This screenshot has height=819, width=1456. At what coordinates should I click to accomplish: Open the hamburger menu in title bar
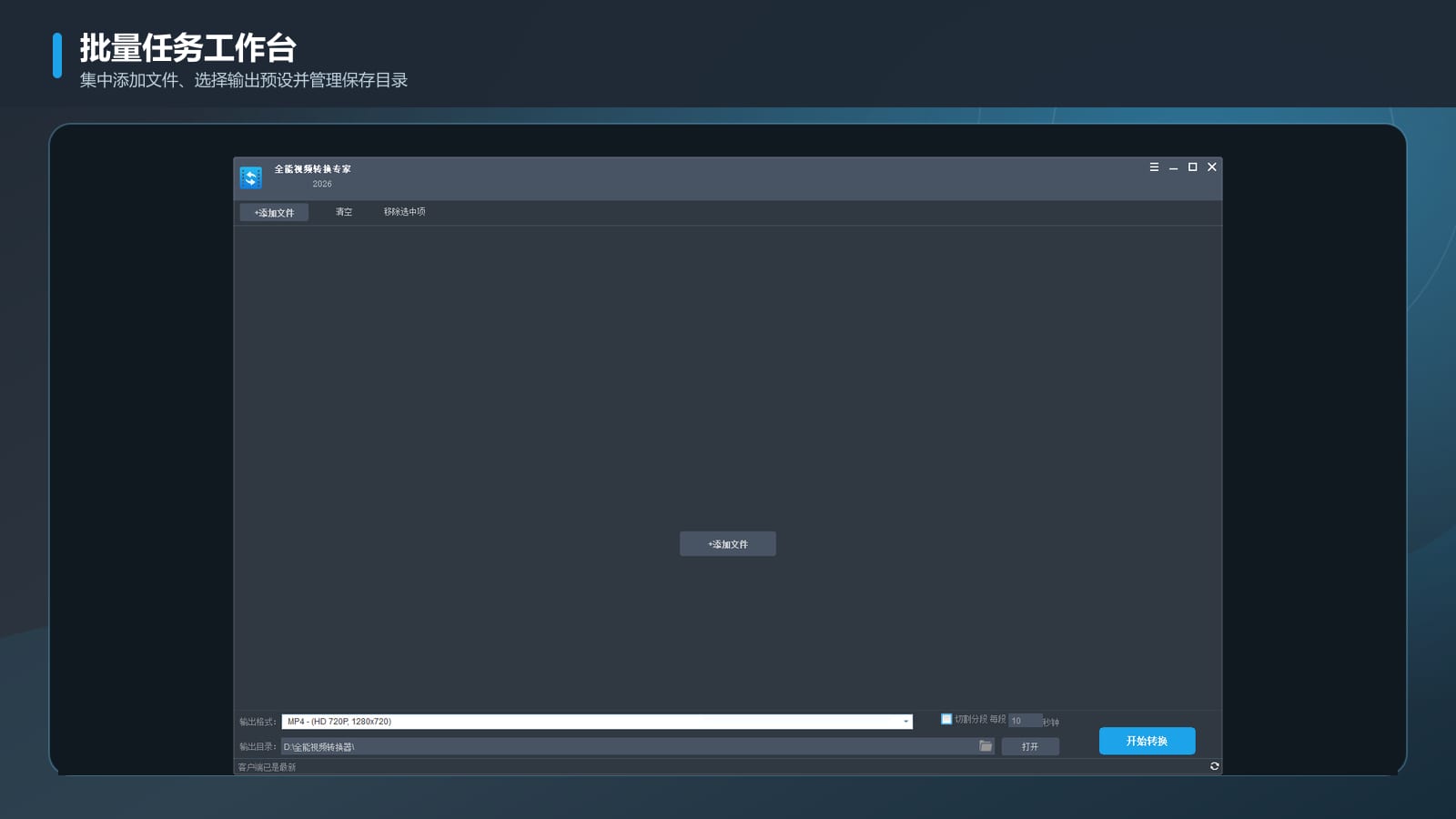[x=1154, y=167]
